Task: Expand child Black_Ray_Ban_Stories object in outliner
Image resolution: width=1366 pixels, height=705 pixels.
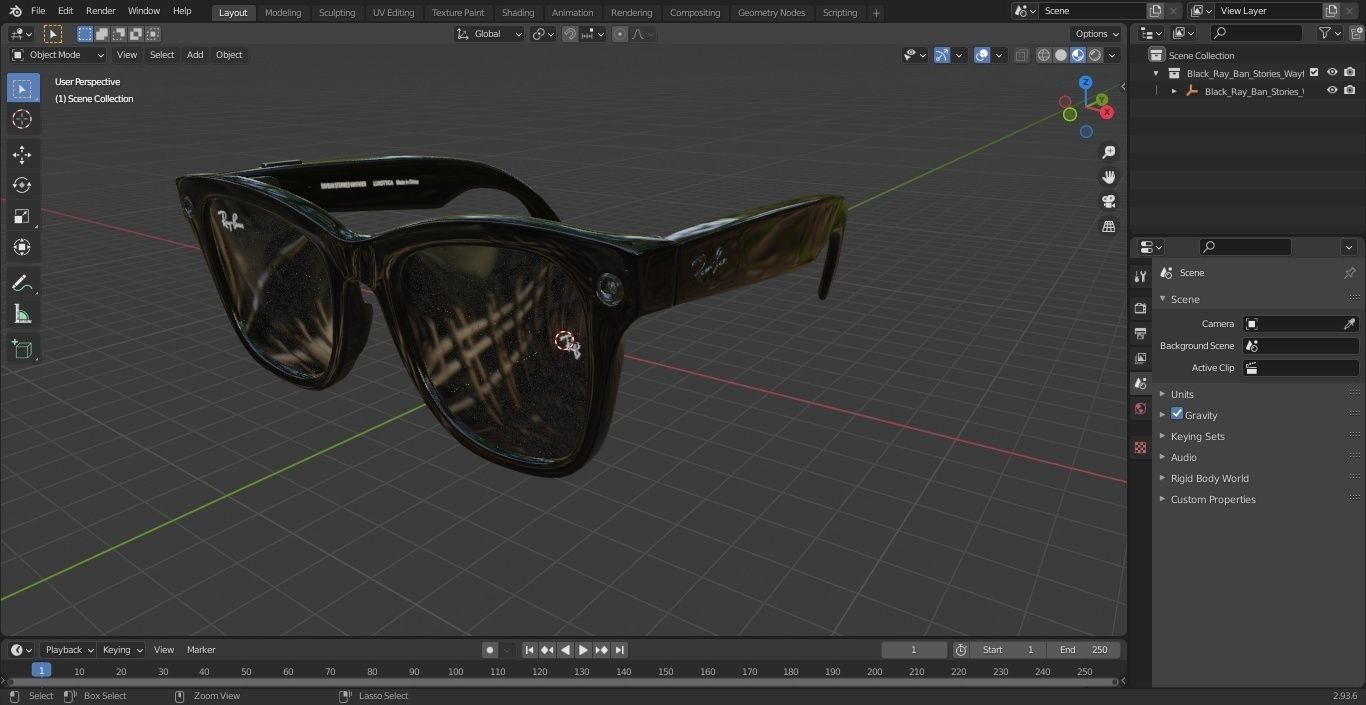Action: coord(1174,91)
